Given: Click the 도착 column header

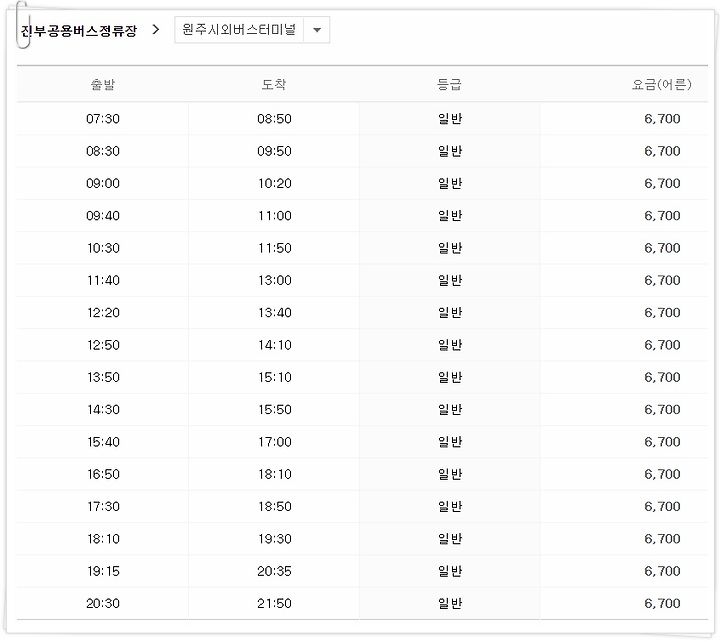Looking at the screenshot, I should (274, 84).
